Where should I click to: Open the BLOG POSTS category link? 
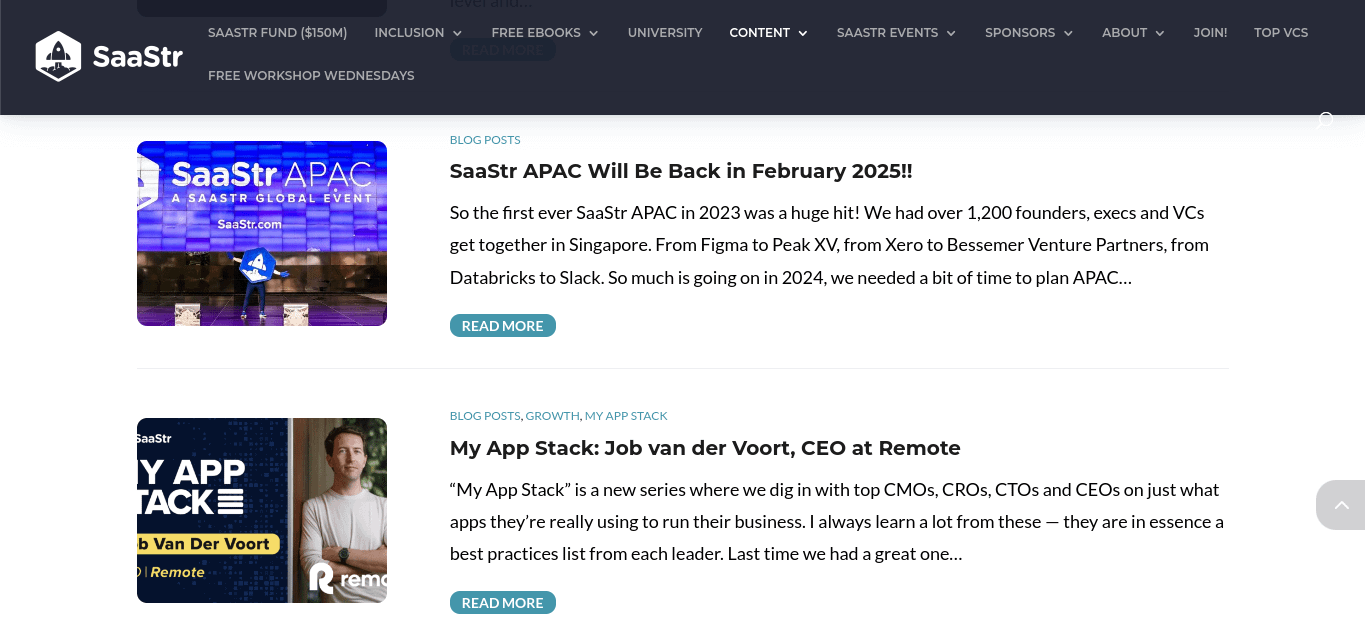485,139
